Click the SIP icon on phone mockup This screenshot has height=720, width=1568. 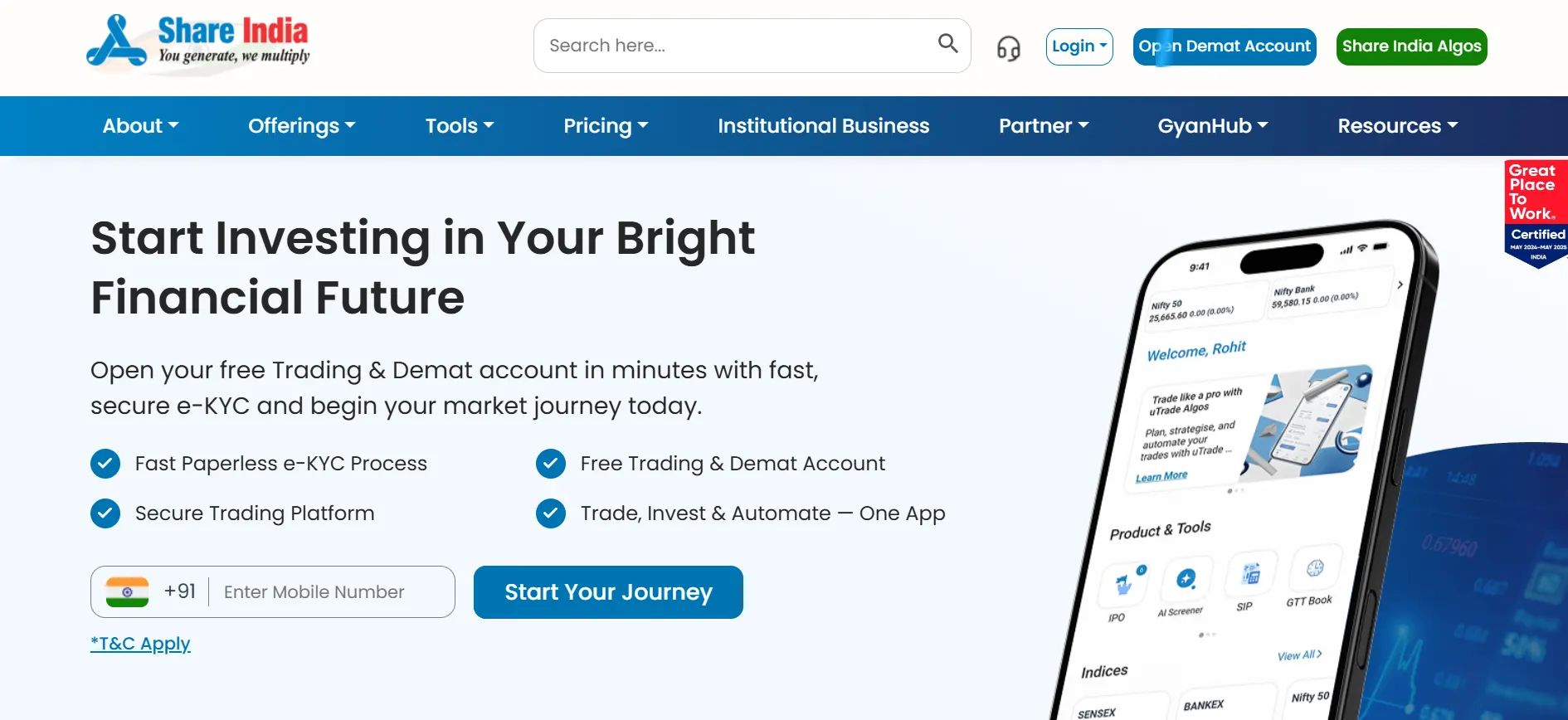point(1250,574)
